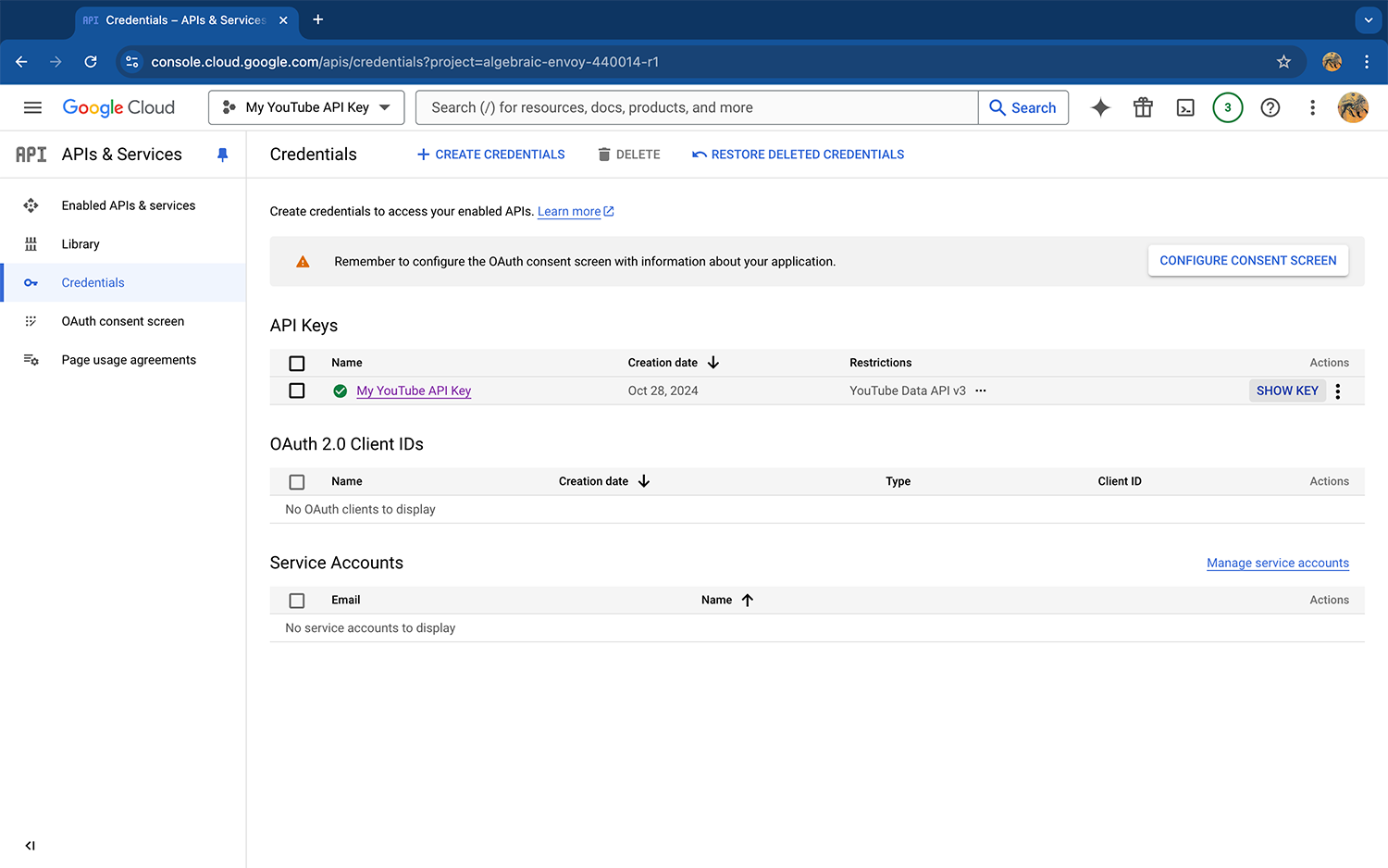
Task: Open Chrome three-dot menu
Action: point(1367,62)
